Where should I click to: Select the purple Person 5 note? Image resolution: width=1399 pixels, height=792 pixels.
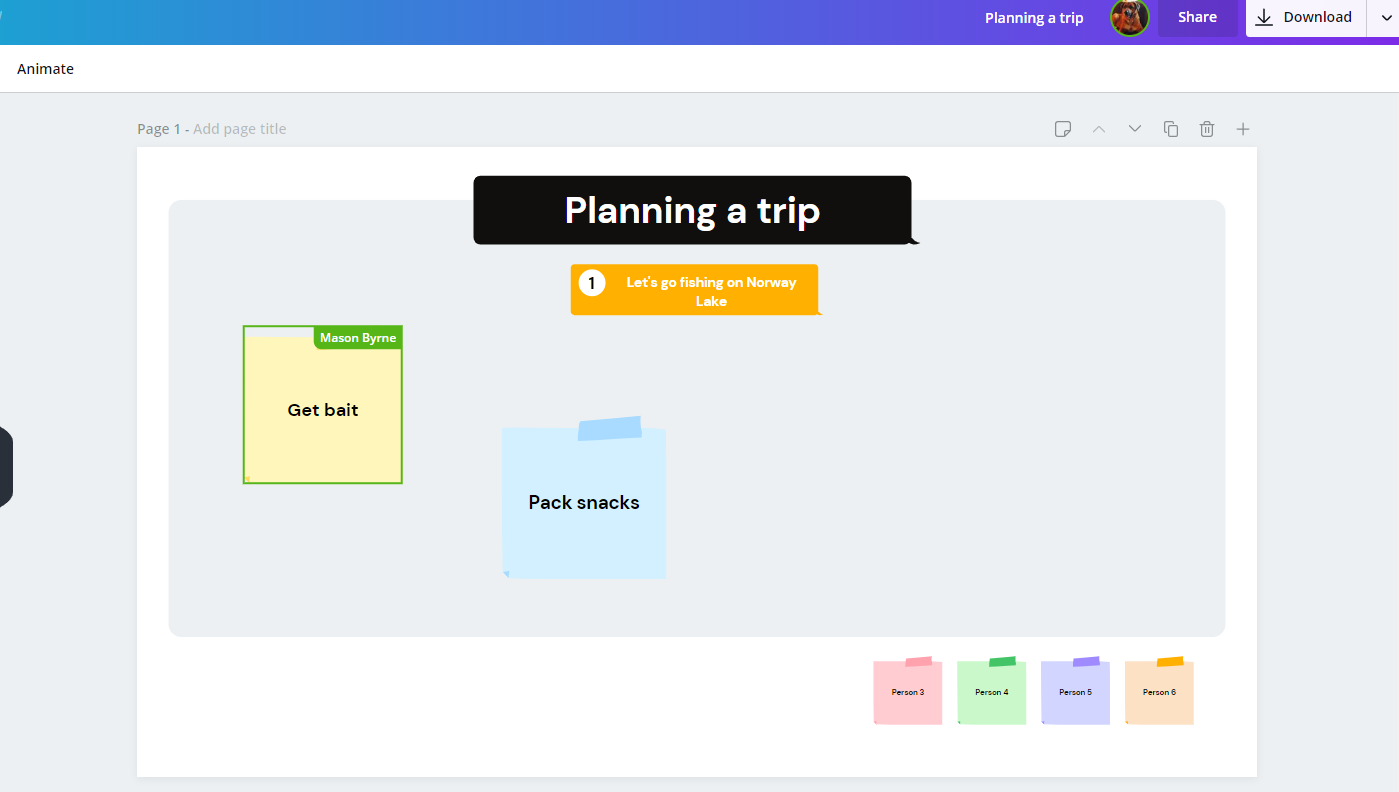pos(1076,691)
